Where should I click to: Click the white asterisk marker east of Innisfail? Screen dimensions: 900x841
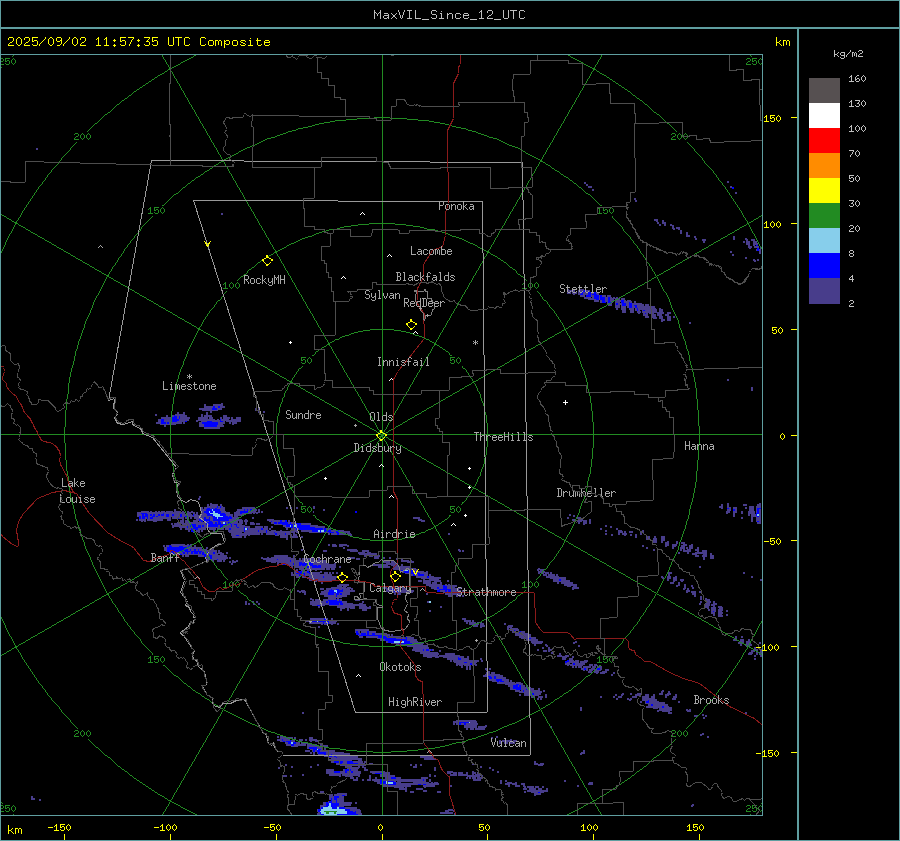(x=475, y=343)
